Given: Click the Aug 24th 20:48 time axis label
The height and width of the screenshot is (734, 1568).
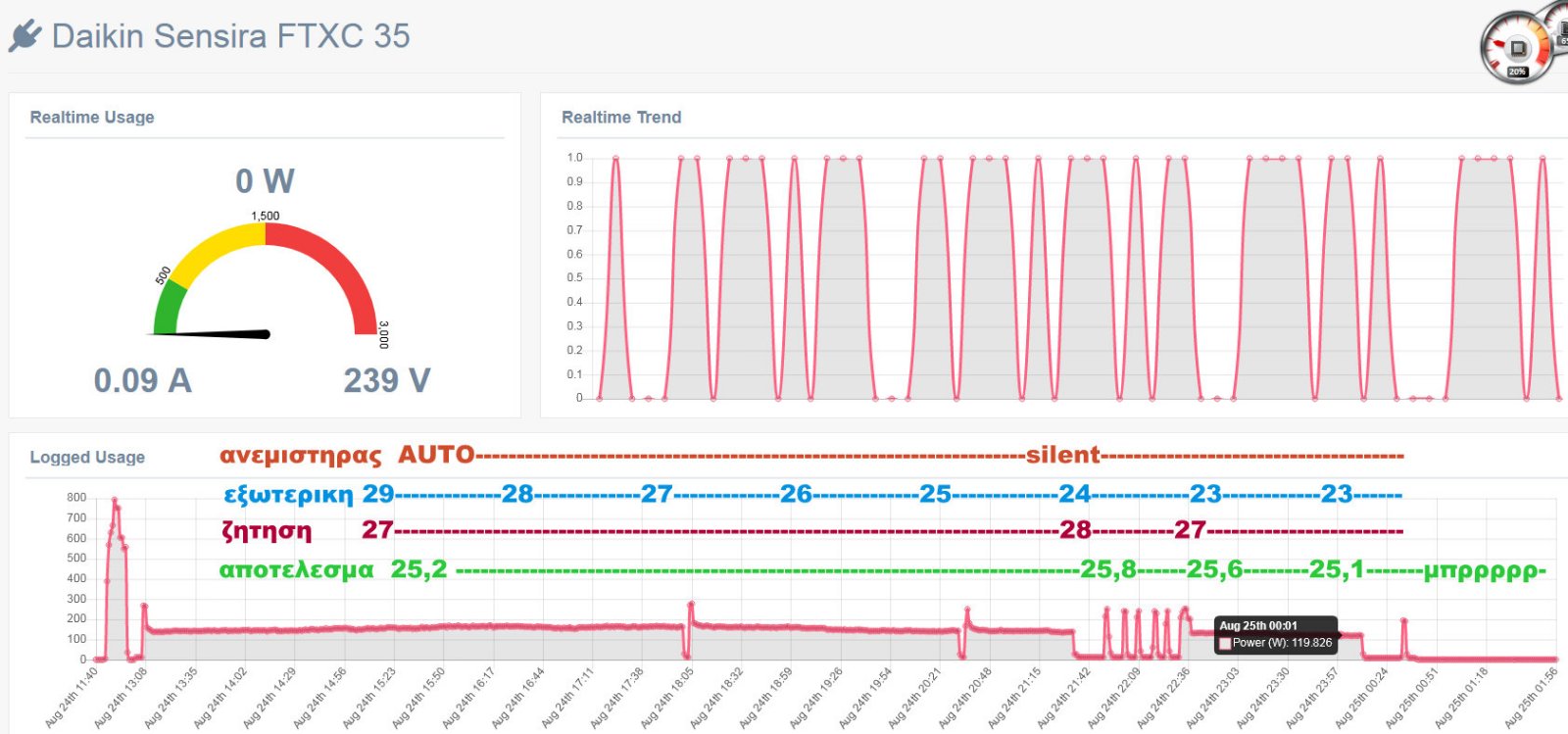Looking at the screenshot, I should click(965, 699).
